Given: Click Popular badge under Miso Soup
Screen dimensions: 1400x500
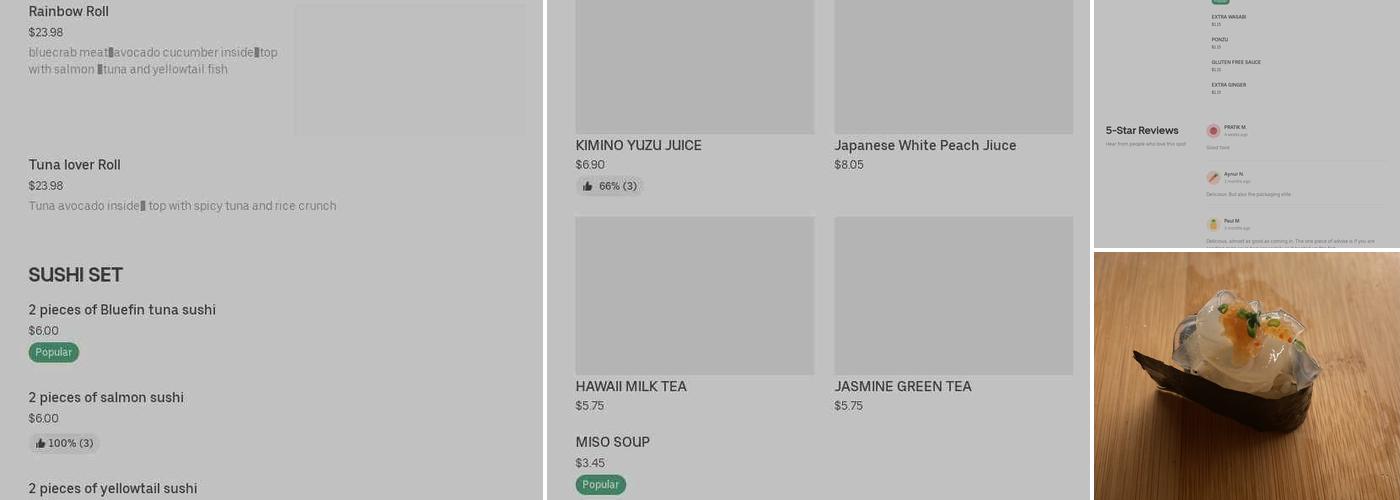Looking at the screenshot, I should pyautogui.click(x=600, y=484).
